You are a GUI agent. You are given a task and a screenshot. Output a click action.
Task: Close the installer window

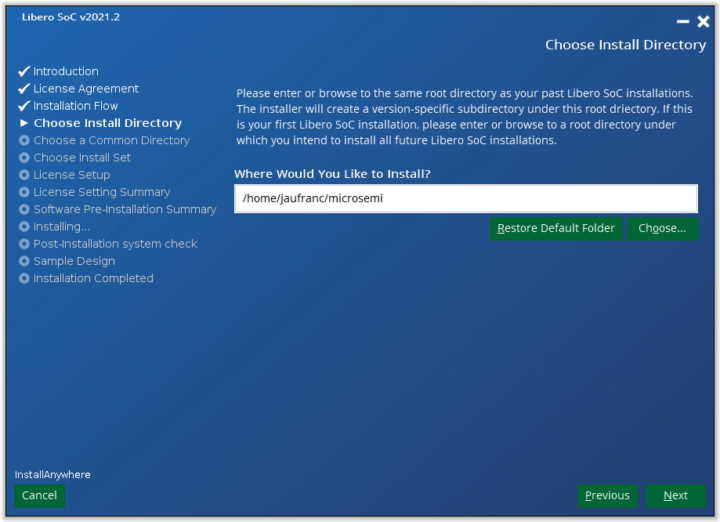(x=703, y=22)
